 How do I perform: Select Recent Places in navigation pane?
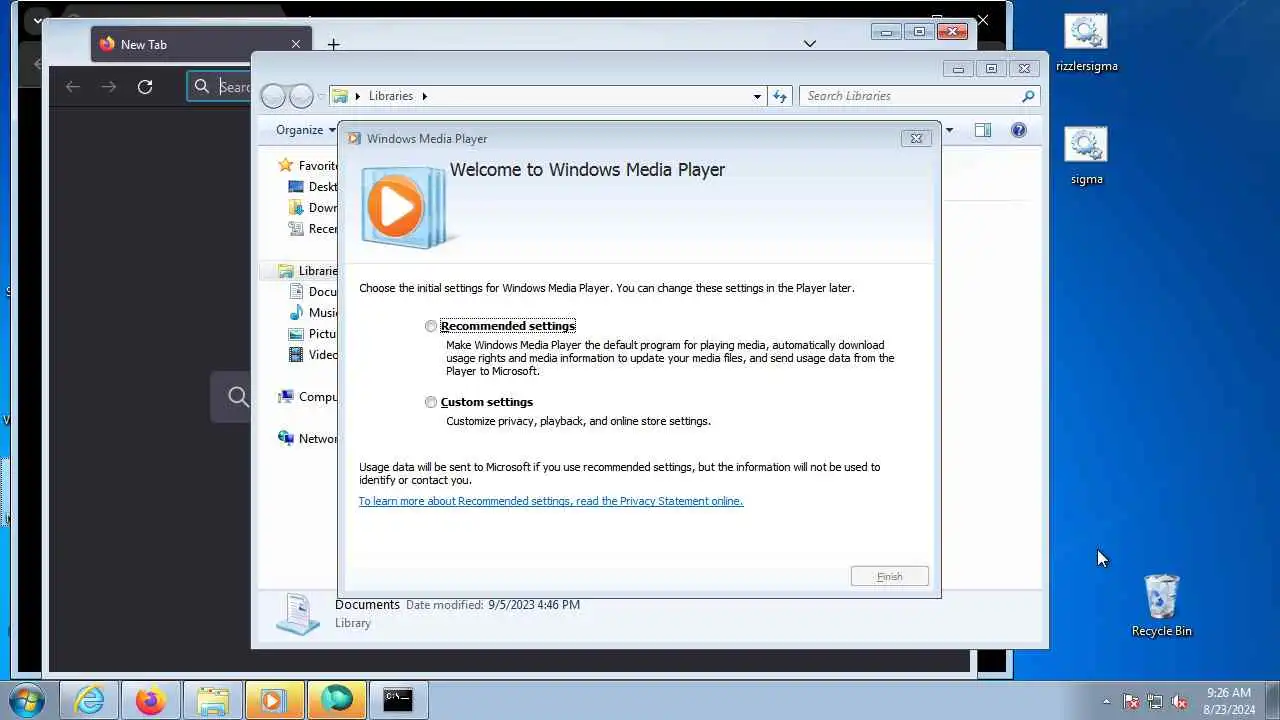[312, 229]
